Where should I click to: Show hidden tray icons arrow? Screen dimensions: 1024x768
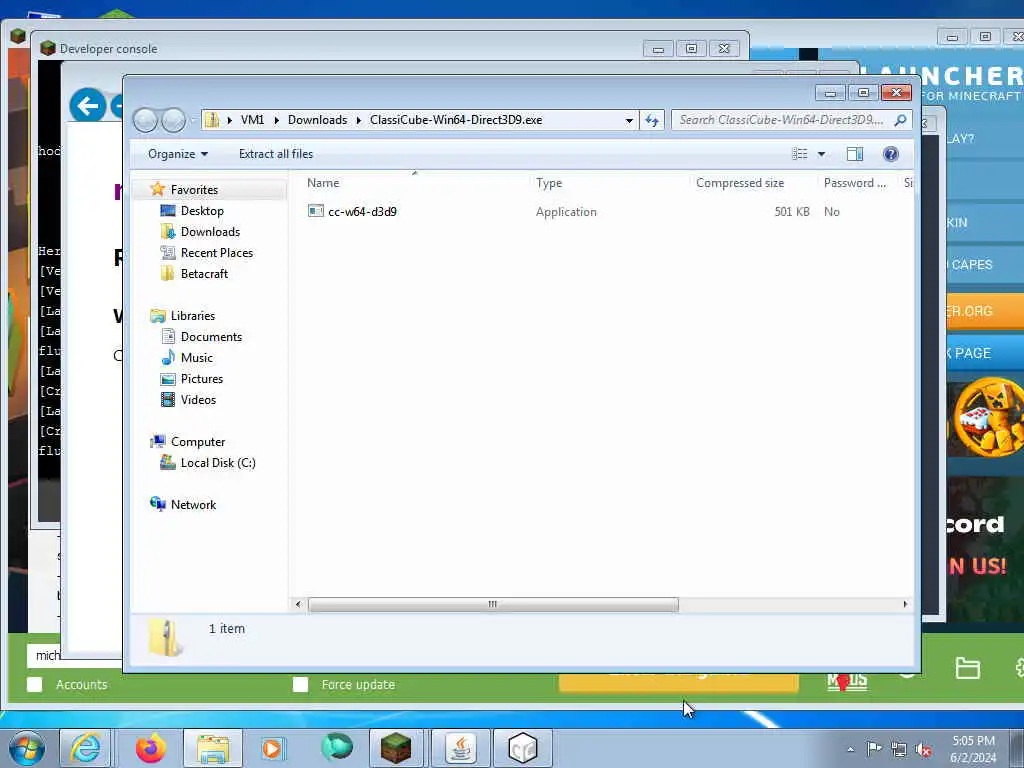[x=850, y=750]
